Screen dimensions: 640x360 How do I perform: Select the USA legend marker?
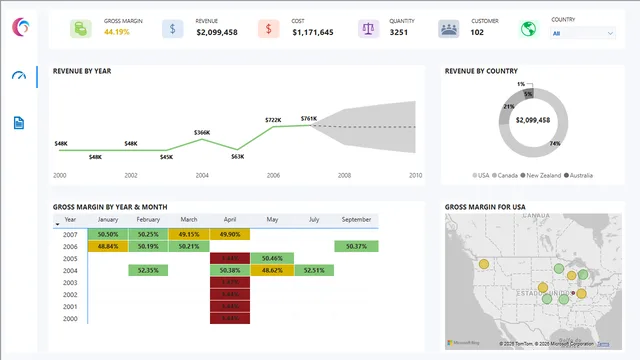475,176
